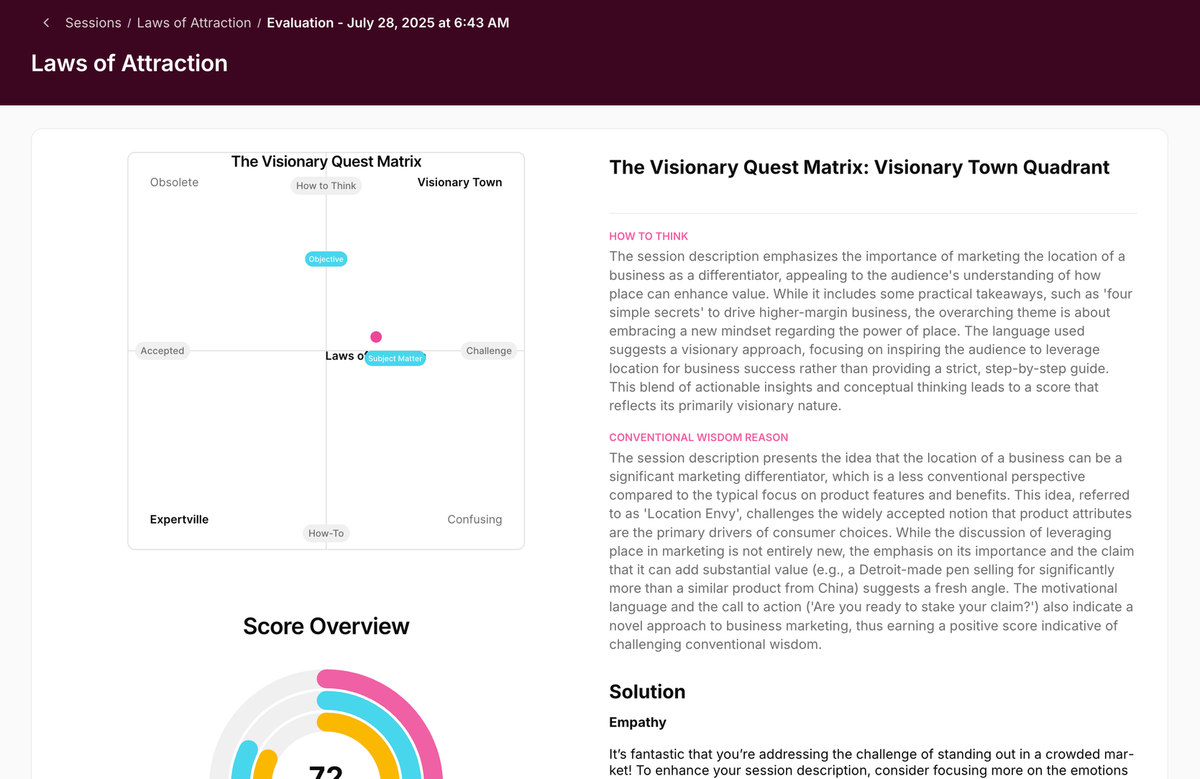Click the Subject Matter marker
The height and width of the screenshot is (779, 1200).
click(x=395, y=358)
